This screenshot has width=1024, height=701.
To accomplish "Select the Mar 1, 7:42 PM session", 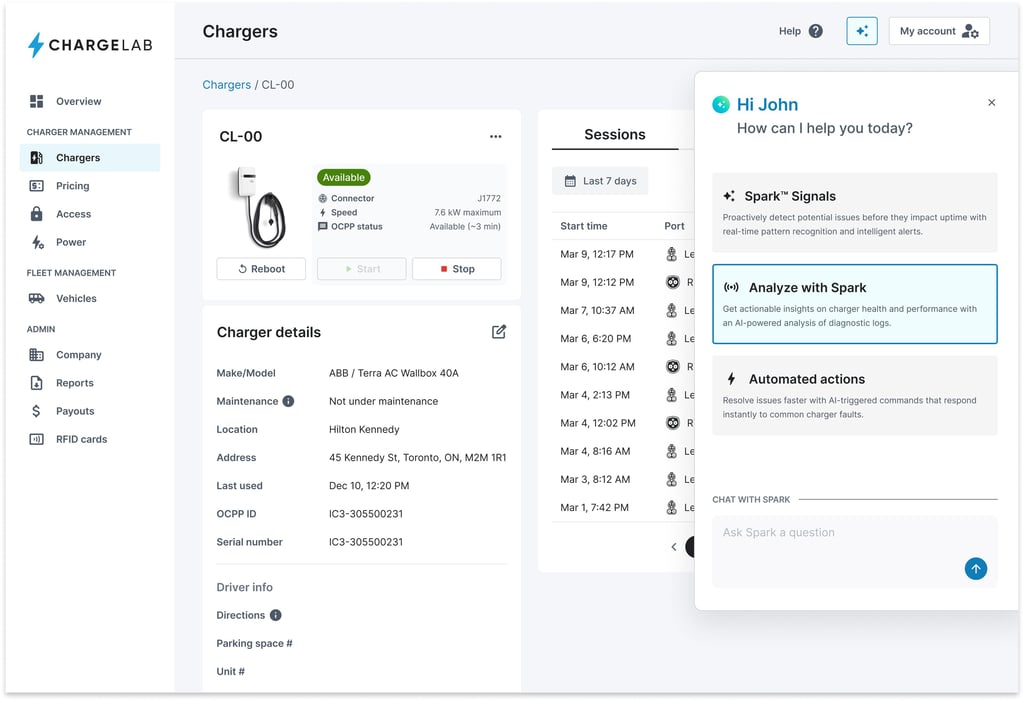I will point(622,507).
